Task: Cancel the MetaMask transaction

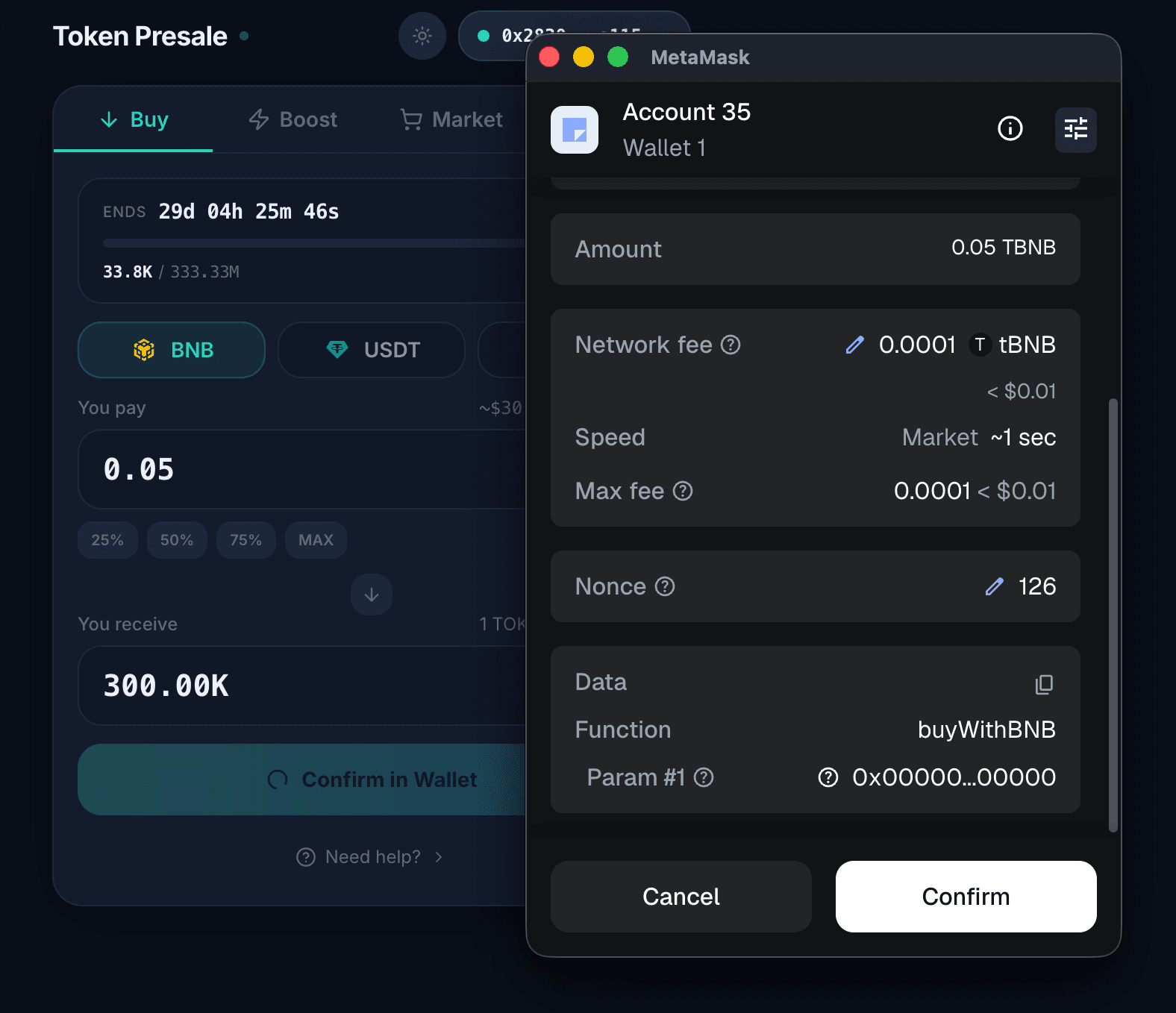Action: tap(681, 897)
